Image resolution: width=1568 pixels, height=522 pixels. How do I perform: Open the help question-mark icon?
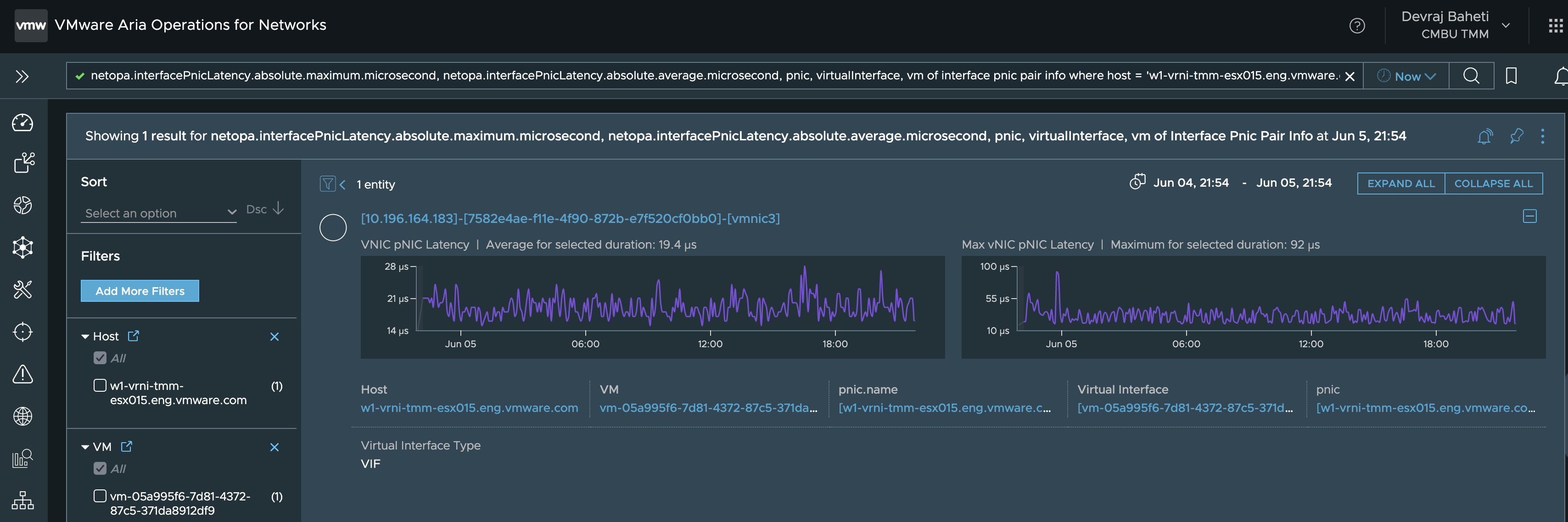coord(1357,26)
